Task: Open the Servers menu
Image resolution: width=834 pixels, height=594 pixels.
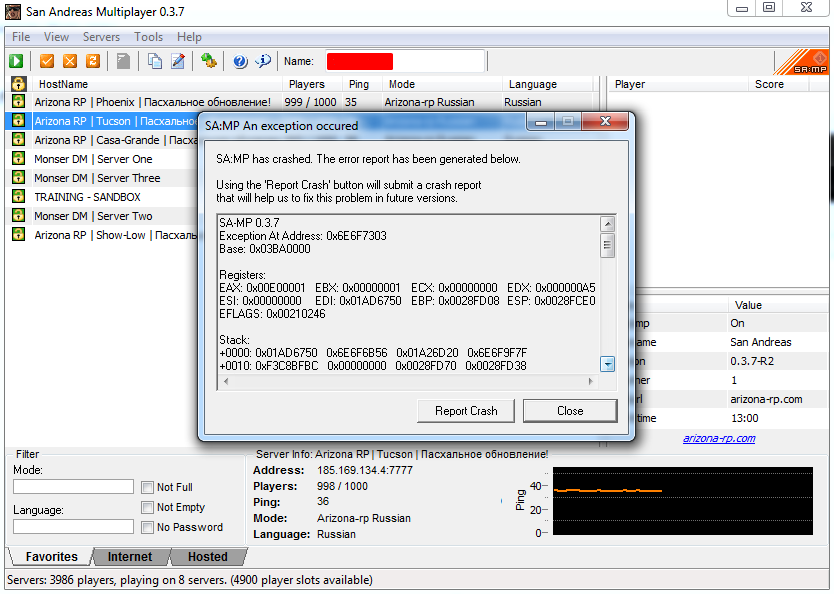Action: (101, 37)
